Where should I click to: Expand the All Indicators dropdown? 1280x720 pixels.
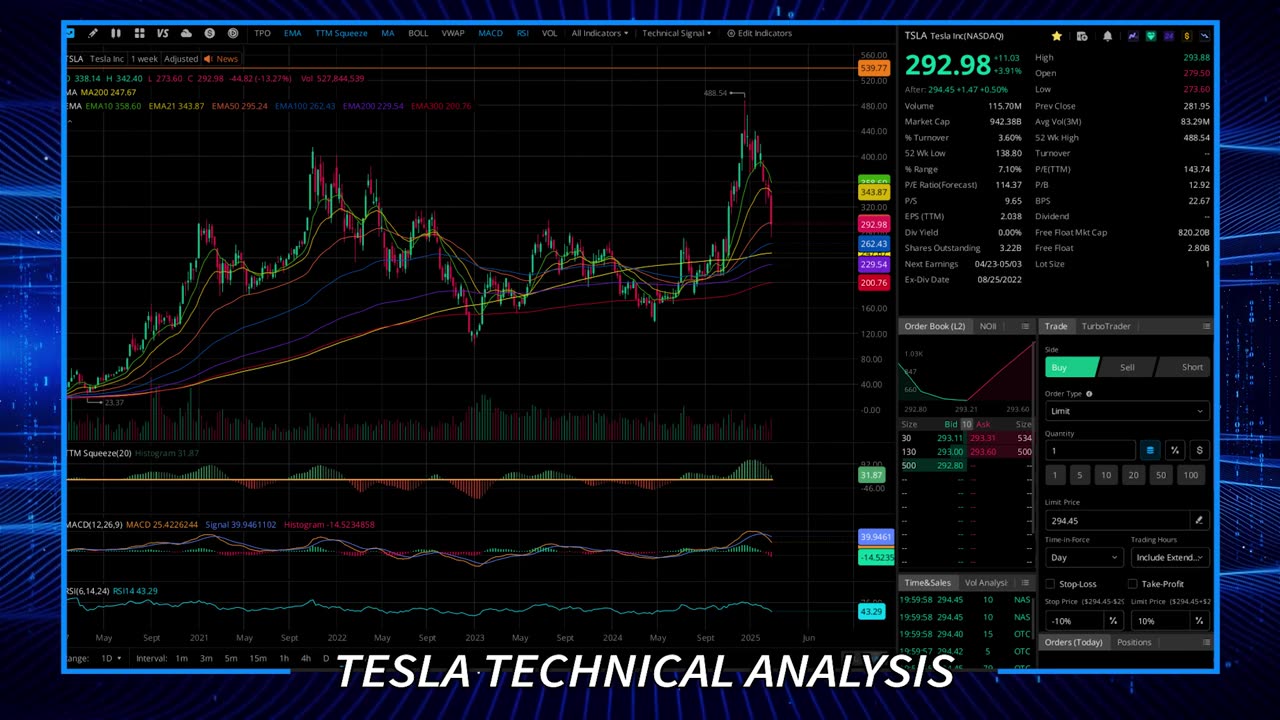(600, 33)
